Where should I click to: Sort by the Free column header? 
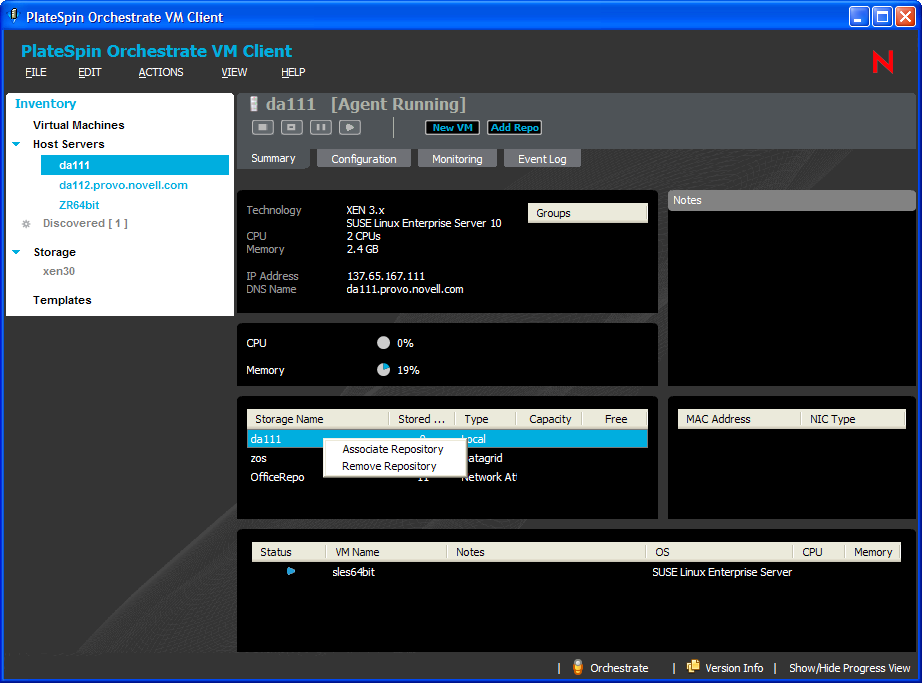(615, 419)
